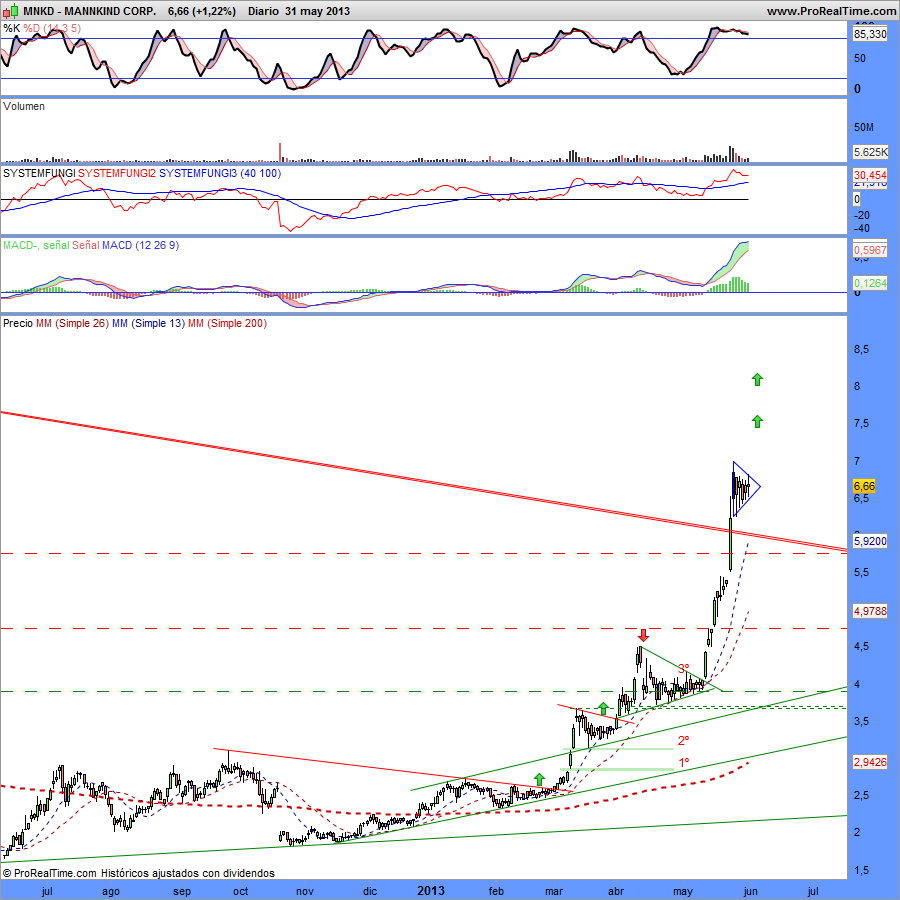Click the candlestick icon beside MNKD title
Viewport: 900px width, 900px height.
[12, 10]
